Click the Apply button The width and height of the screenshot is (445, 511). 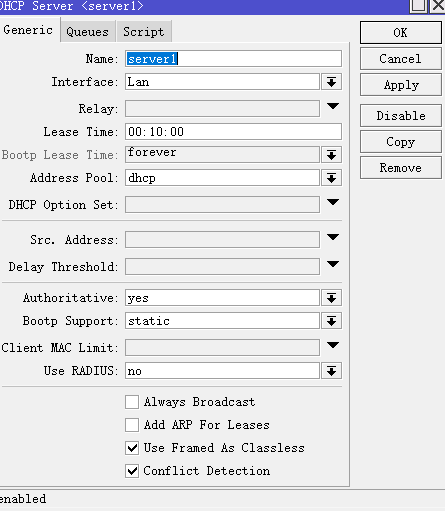(401, 85)
